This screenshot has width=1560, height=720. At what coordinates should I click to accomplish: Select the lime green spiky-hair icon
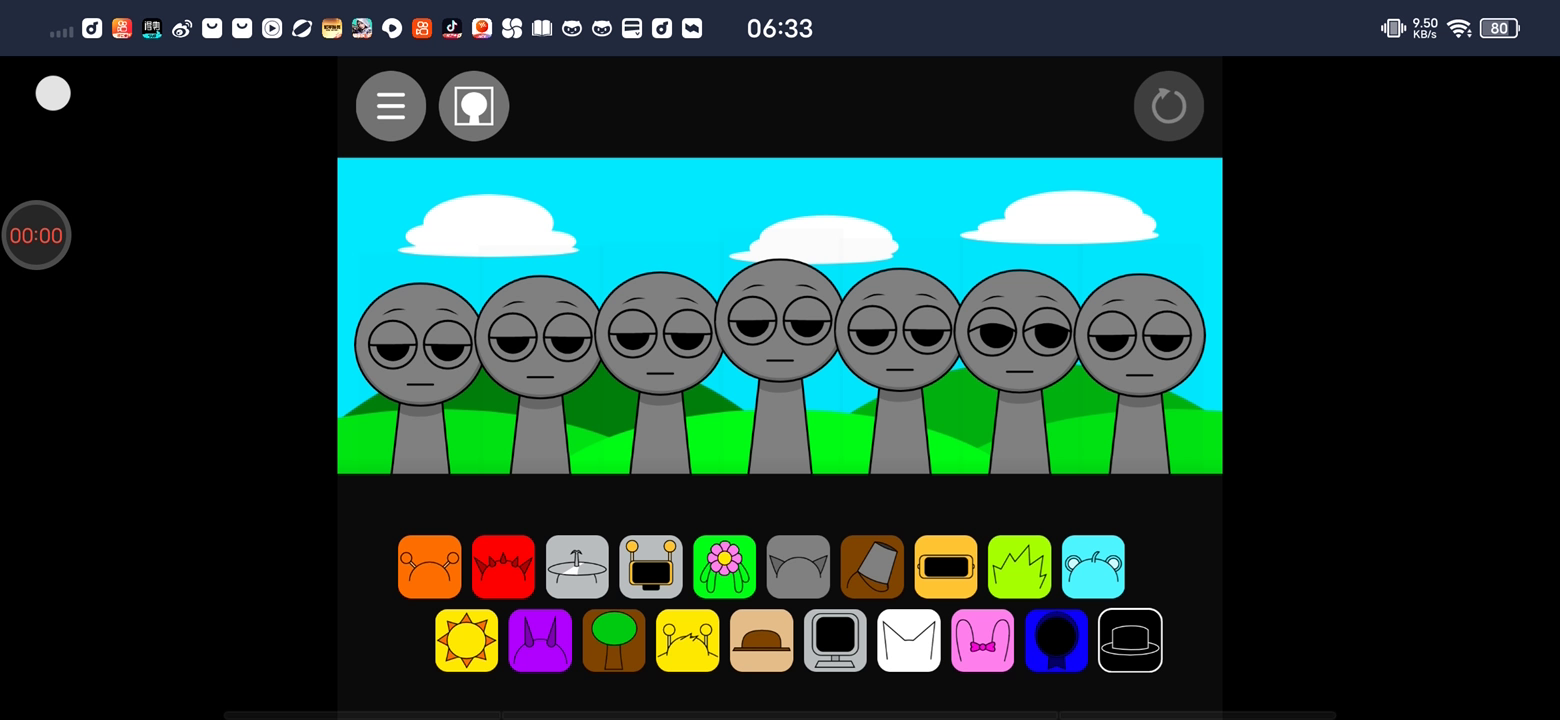tap(1019, 567)
